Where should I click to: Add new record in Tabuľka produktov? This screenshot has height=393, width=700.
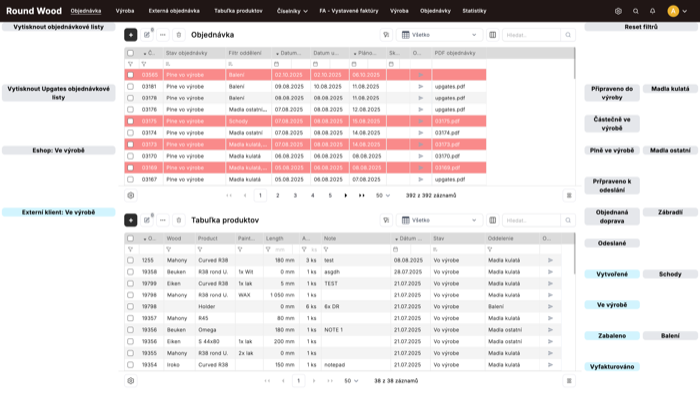tap(131, 220)
